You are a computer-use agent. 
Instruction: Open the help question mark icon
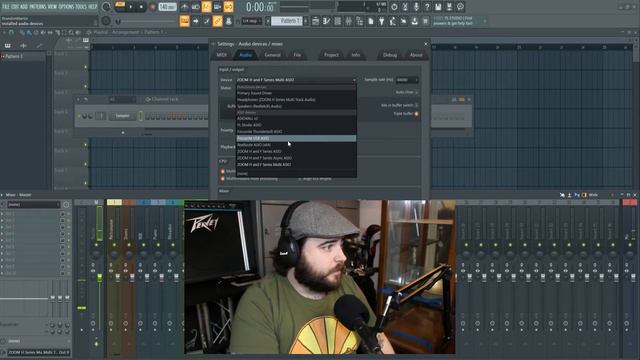(427, 7)
